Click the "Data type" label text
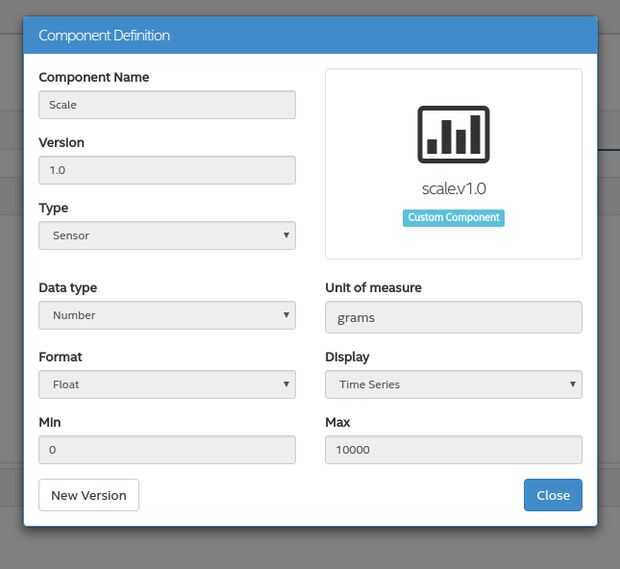 (68, 288)
